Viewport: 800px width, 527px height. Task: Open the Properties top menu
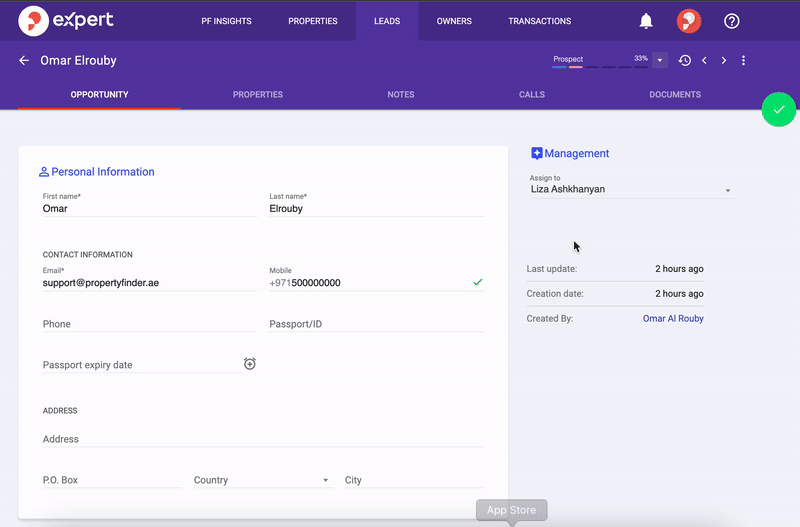point(313,21)
